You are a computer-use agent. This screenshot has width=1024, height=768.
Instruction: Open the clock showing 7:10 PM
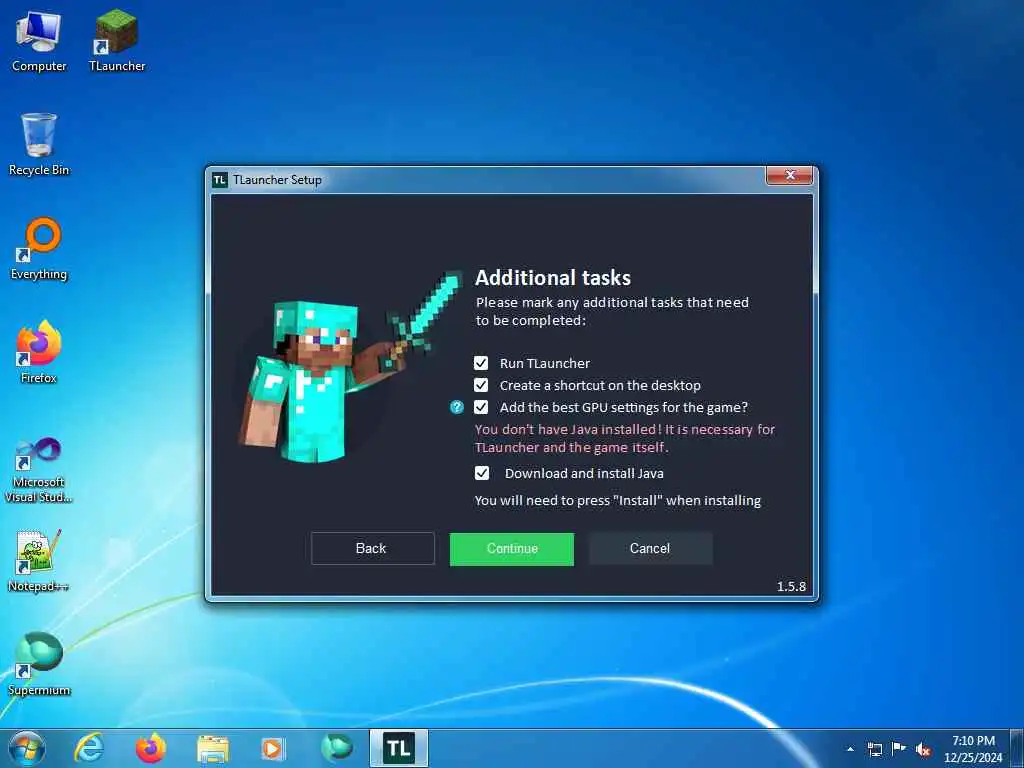[x=973, y=748]
